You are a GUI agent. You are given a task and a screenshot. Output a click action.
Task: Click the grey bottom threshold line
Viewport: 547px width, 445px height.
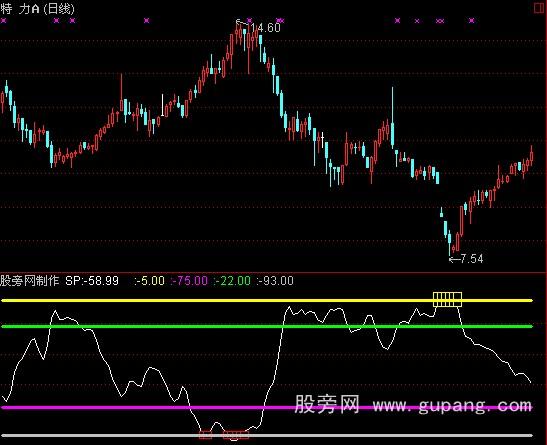[x=267, y=436]
